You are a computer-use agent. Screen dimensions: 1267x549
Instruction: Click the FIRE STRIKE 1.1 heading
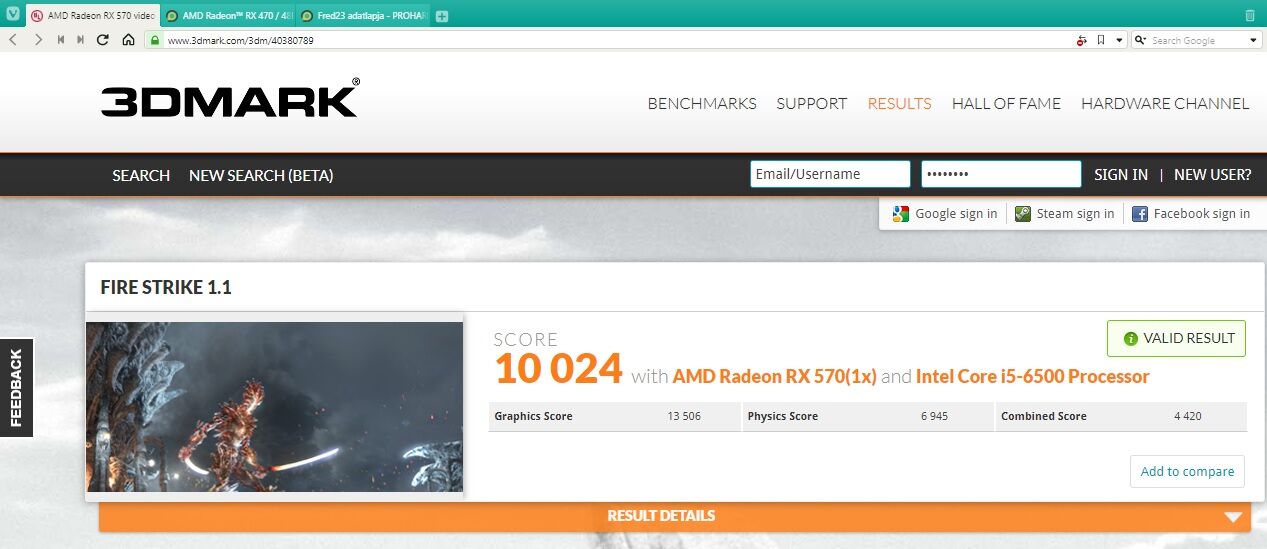click(166, 287)
